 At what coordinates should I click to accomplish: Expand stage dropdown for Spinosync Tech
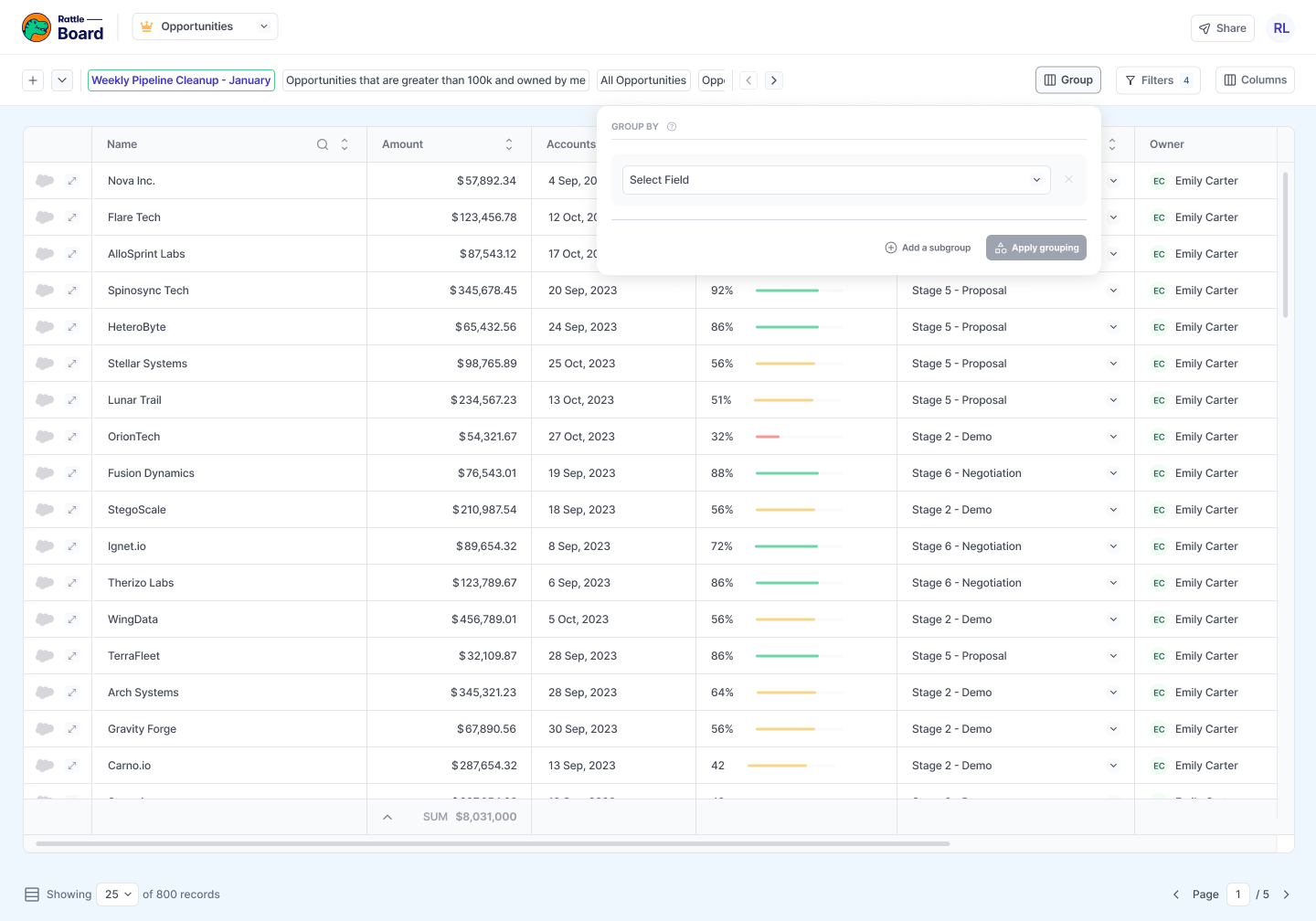tap(1113, 291)
